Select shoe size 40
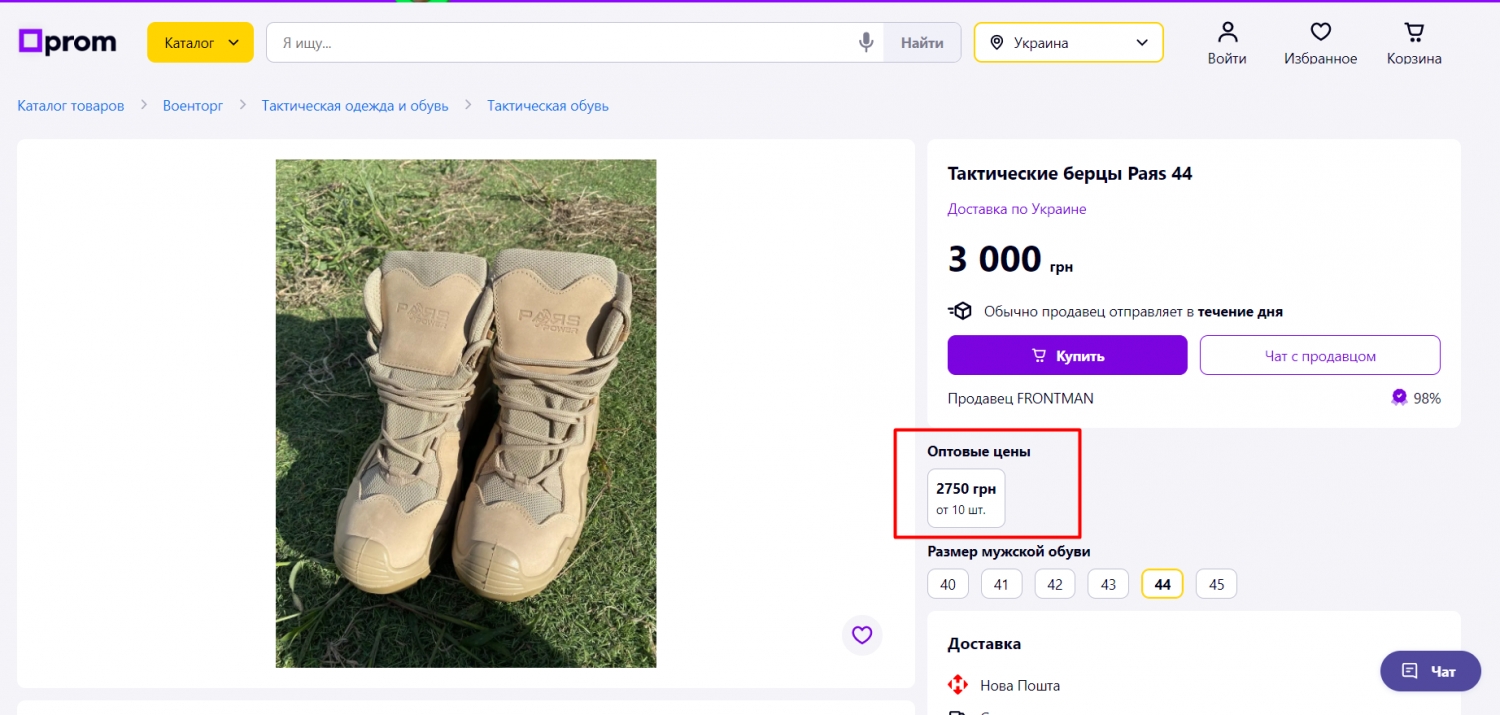 point(948,584)
